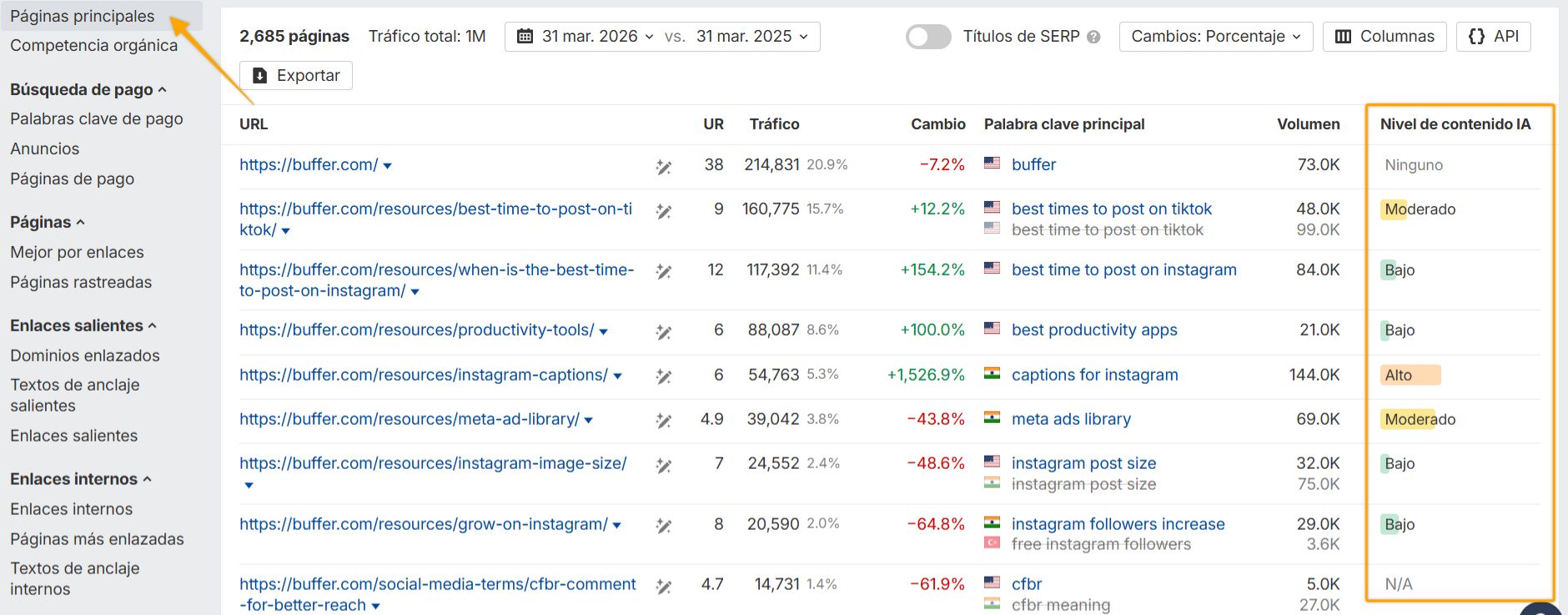Click the calendar icon in the date range picker

(x=524, y=36)
